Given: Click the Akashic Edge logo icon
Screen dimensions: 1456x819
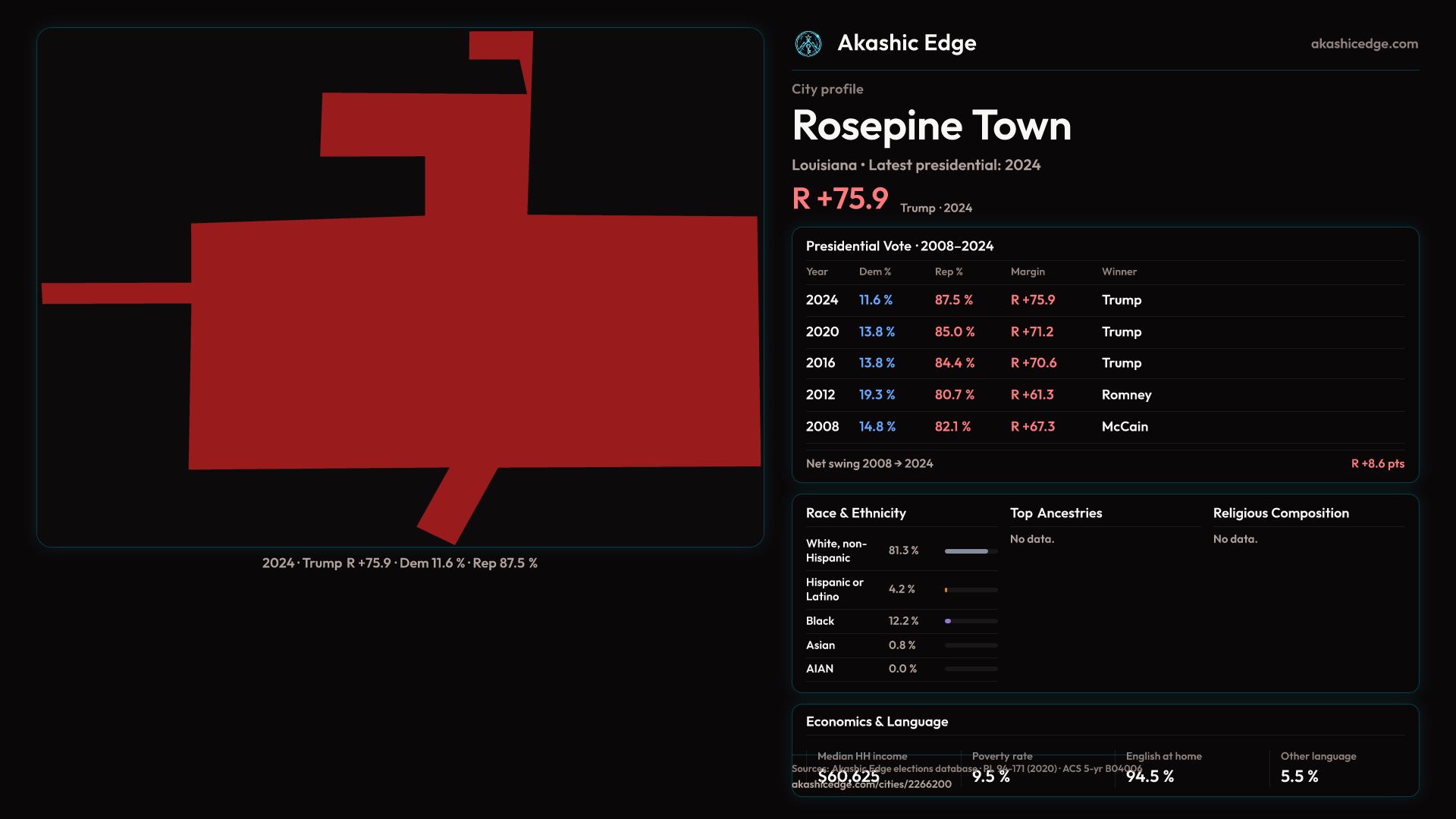Looking at the screenshot, I should (808, 44).
